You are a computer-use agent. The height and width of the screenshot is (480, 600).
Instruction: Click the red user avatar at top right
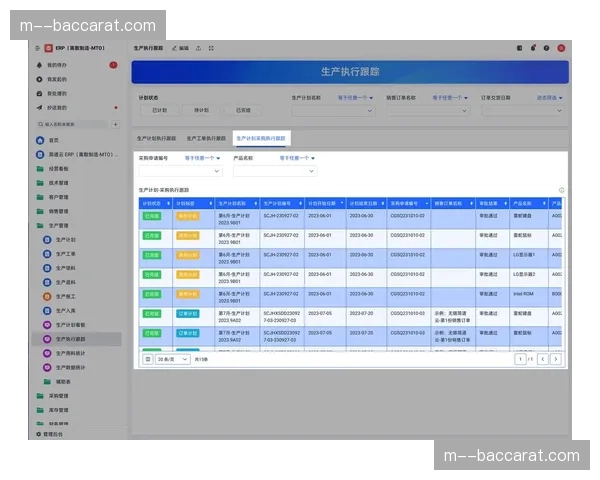(x=561, y=47)
